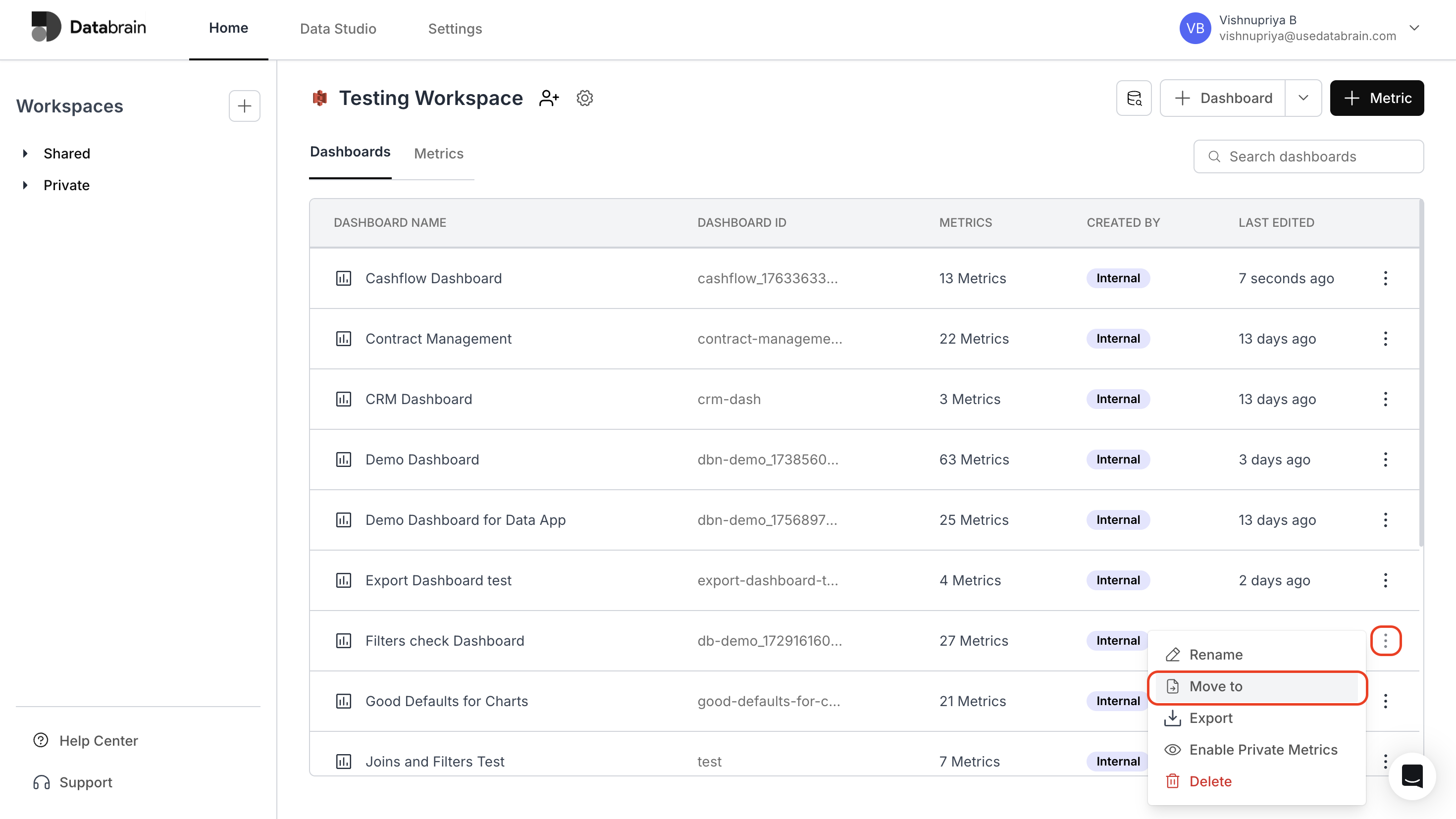Viewport: 1456px width, 819px height.
Task: Open workspace settings gear icon
Action: (584, 98)
